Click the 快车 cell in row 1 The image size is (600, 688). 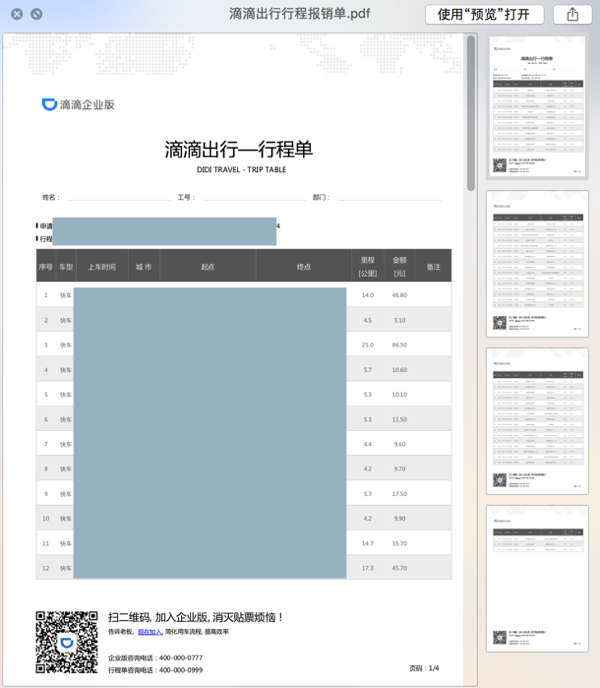click(66, 295)
